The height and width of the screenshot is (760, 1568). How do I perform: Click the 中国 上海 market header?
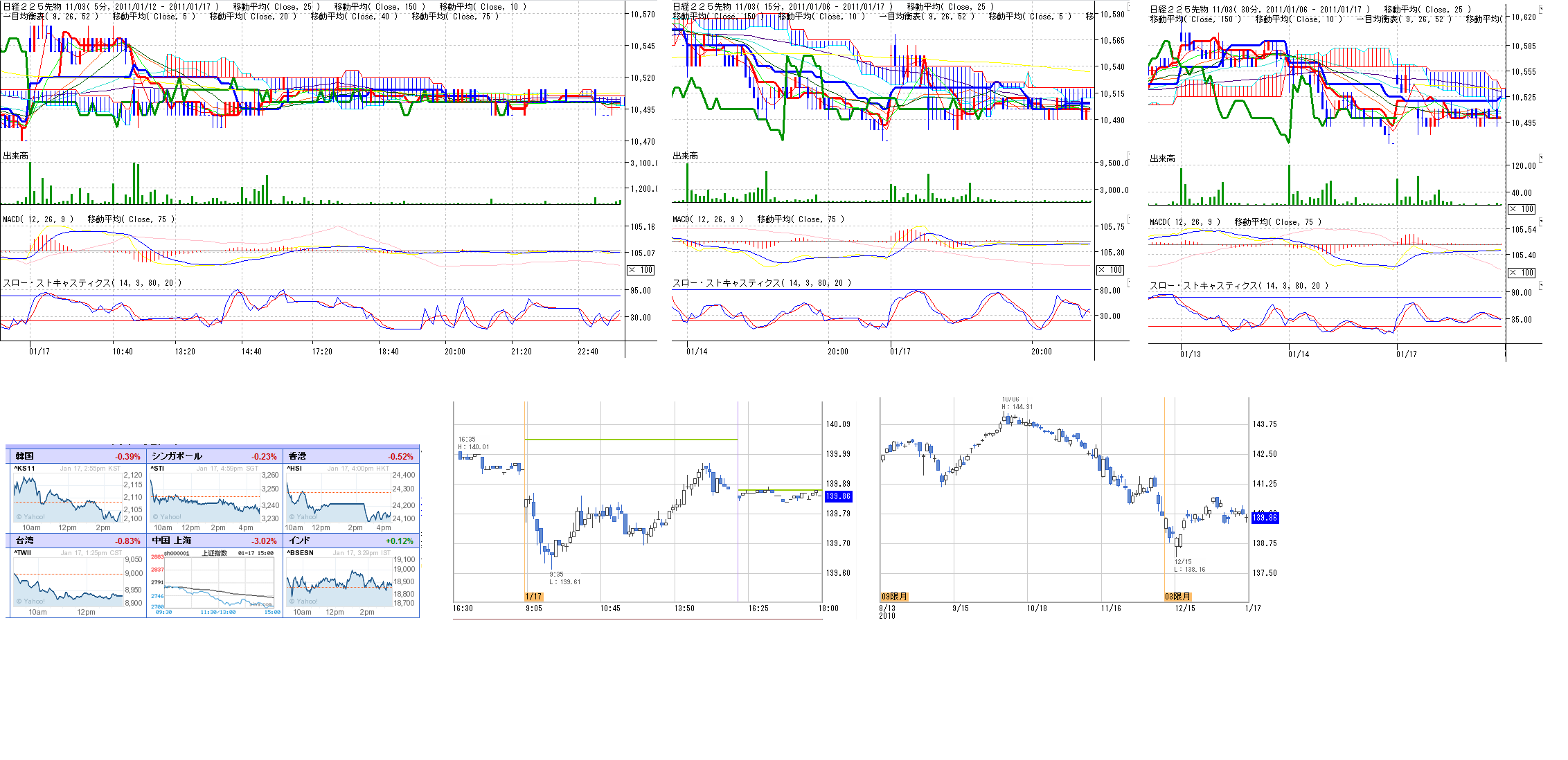tap(172, 541)
